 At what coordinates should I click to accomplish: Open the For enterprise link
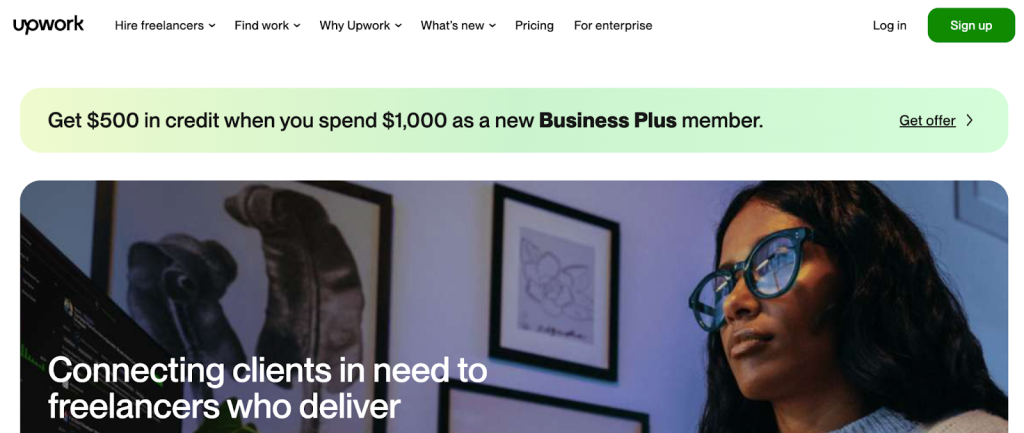pos(613,25)
